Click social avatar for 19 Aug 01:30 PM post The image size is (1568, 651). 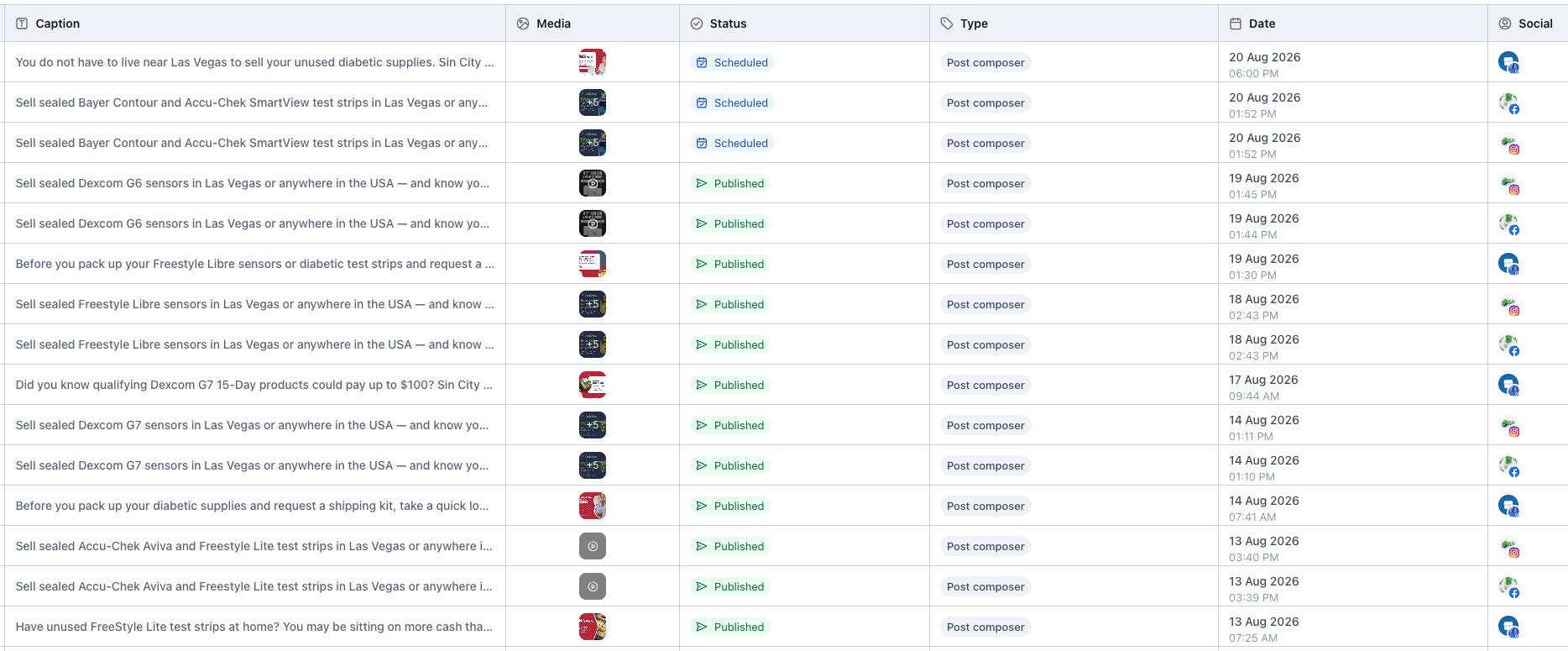(x=1508, y=264)
